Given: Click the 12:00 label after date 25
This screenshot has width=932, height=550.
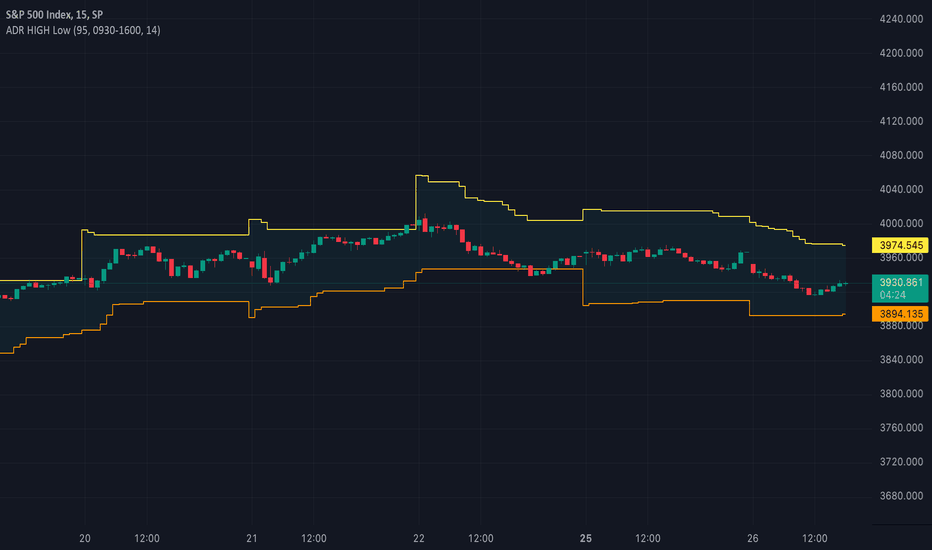Looking at the screenshot, I should tap(648, 538).
